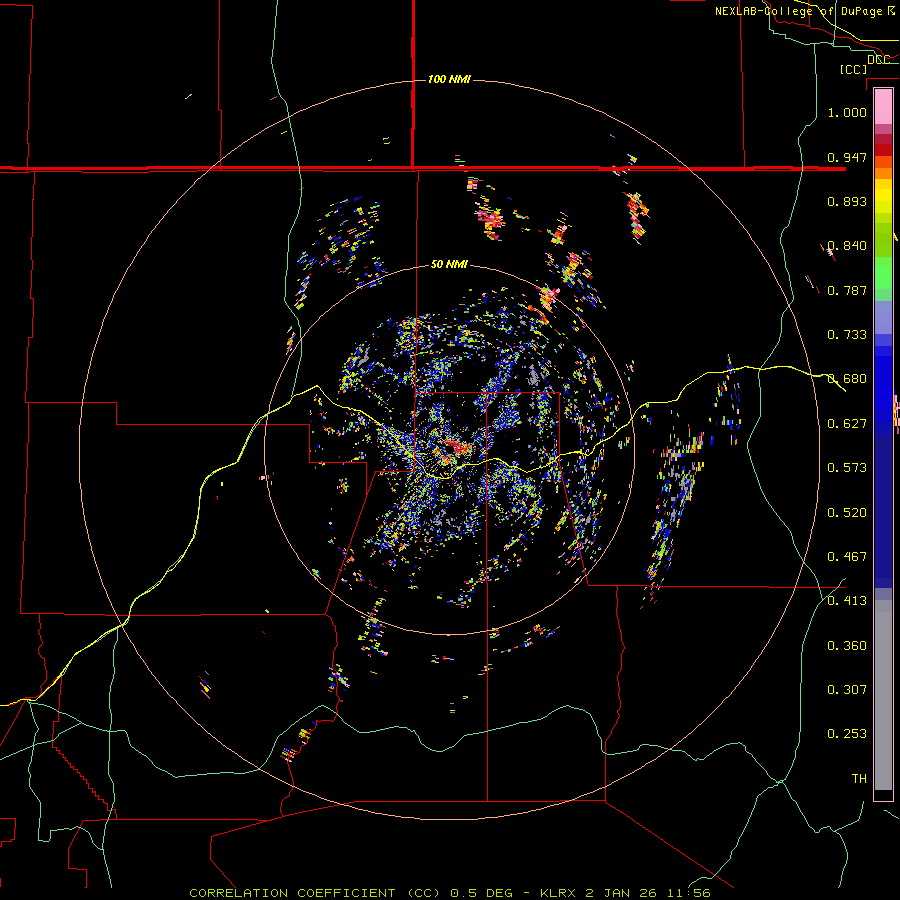Select the 0.253 legend value
The height and width of the screenshot is (900, 900).
(847, 734)
